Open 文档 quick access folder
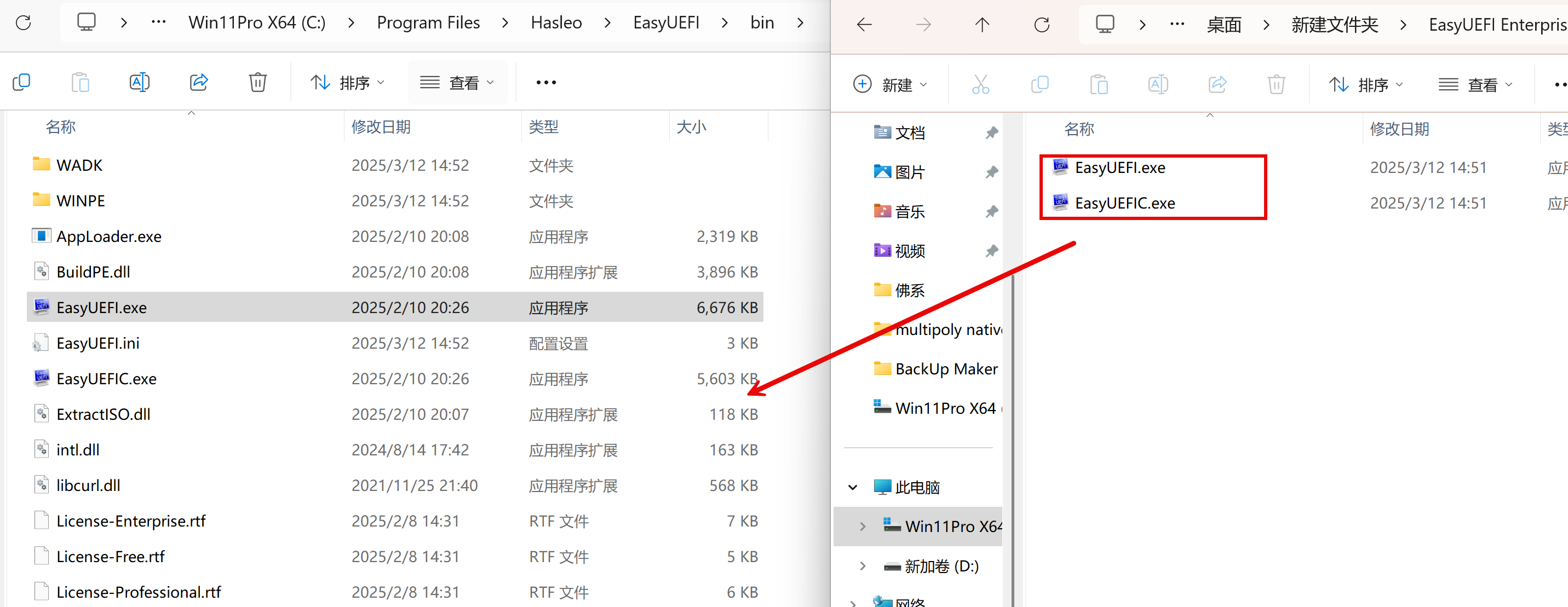Viewport: 1568px width, 607px height. pos(909,132)
